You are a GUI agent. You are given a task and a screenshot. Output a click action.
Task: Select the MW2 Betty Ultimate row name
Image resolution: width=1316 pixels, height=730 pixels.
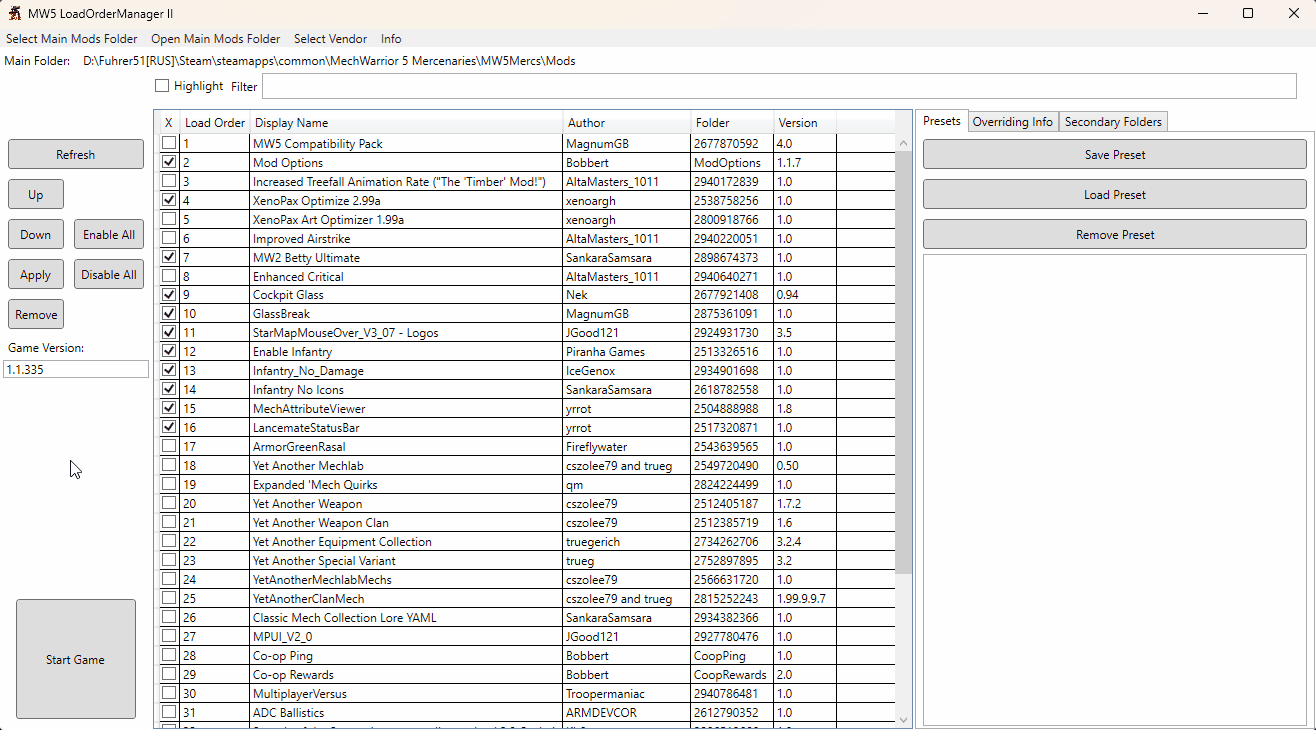(306, 258)
